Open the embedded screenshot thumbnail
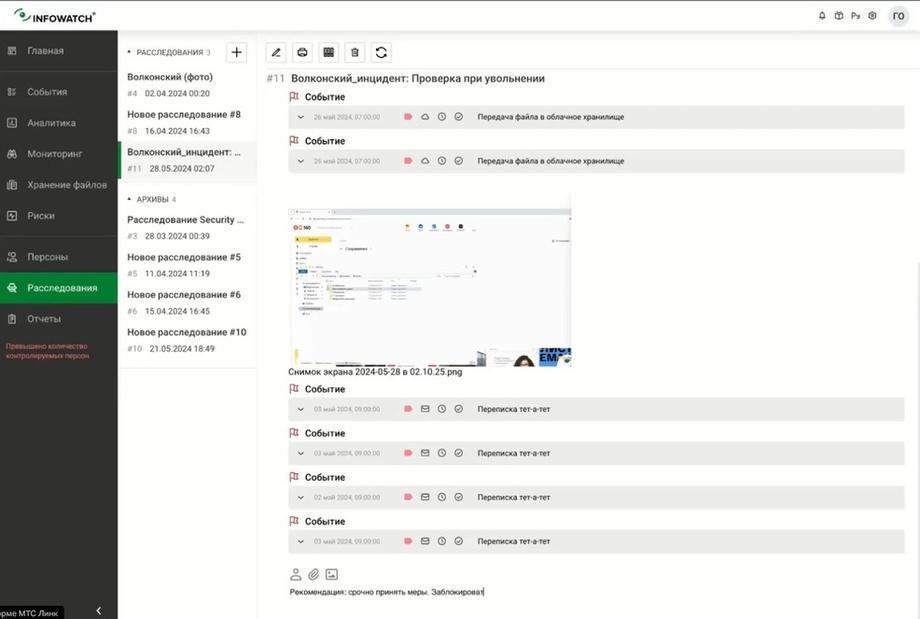The height and width of the screenshot is (619, 920). [429, 287]
